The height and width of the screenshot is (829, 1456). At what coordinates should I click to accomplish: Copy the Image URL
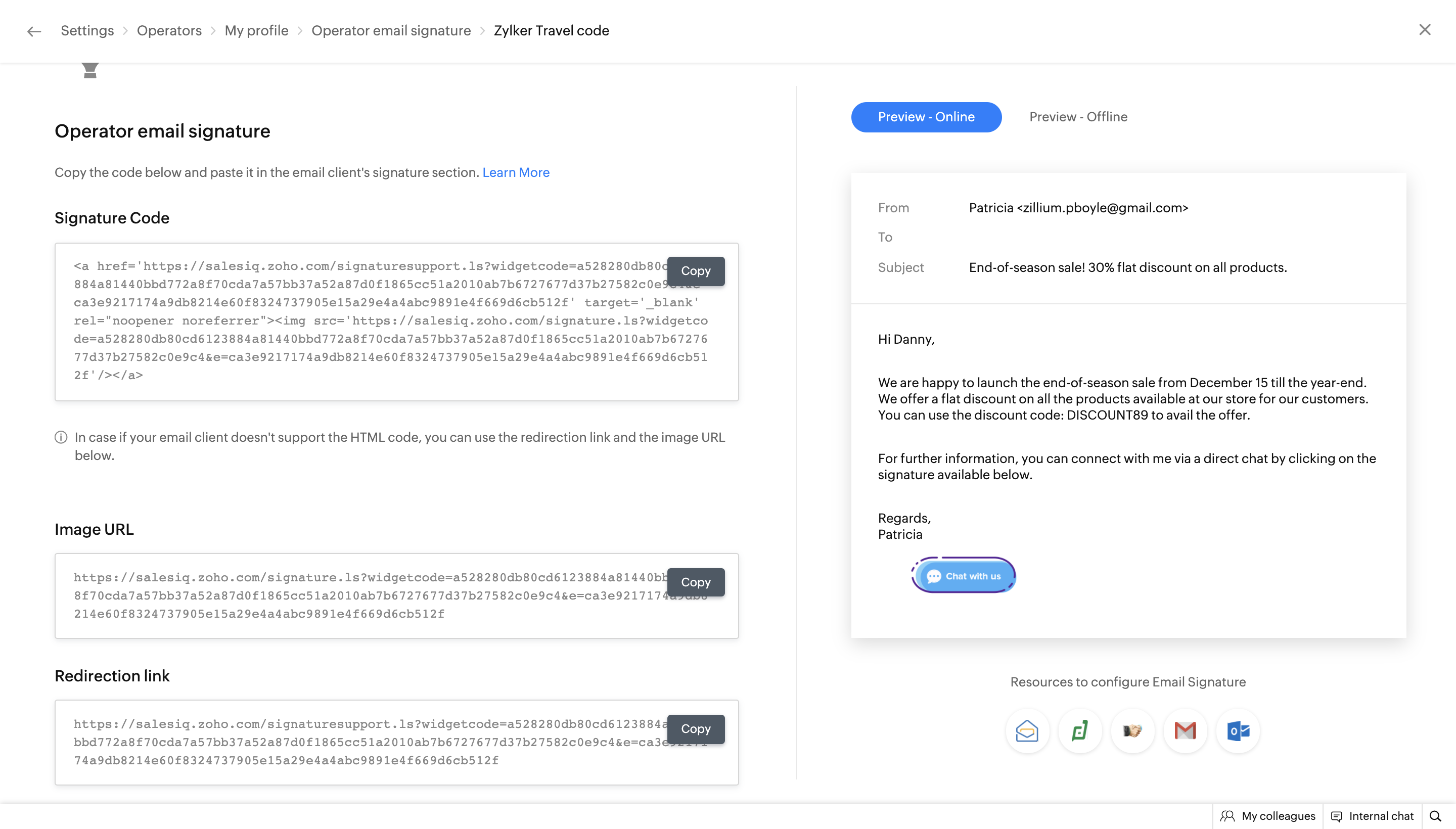coord(695,582)
